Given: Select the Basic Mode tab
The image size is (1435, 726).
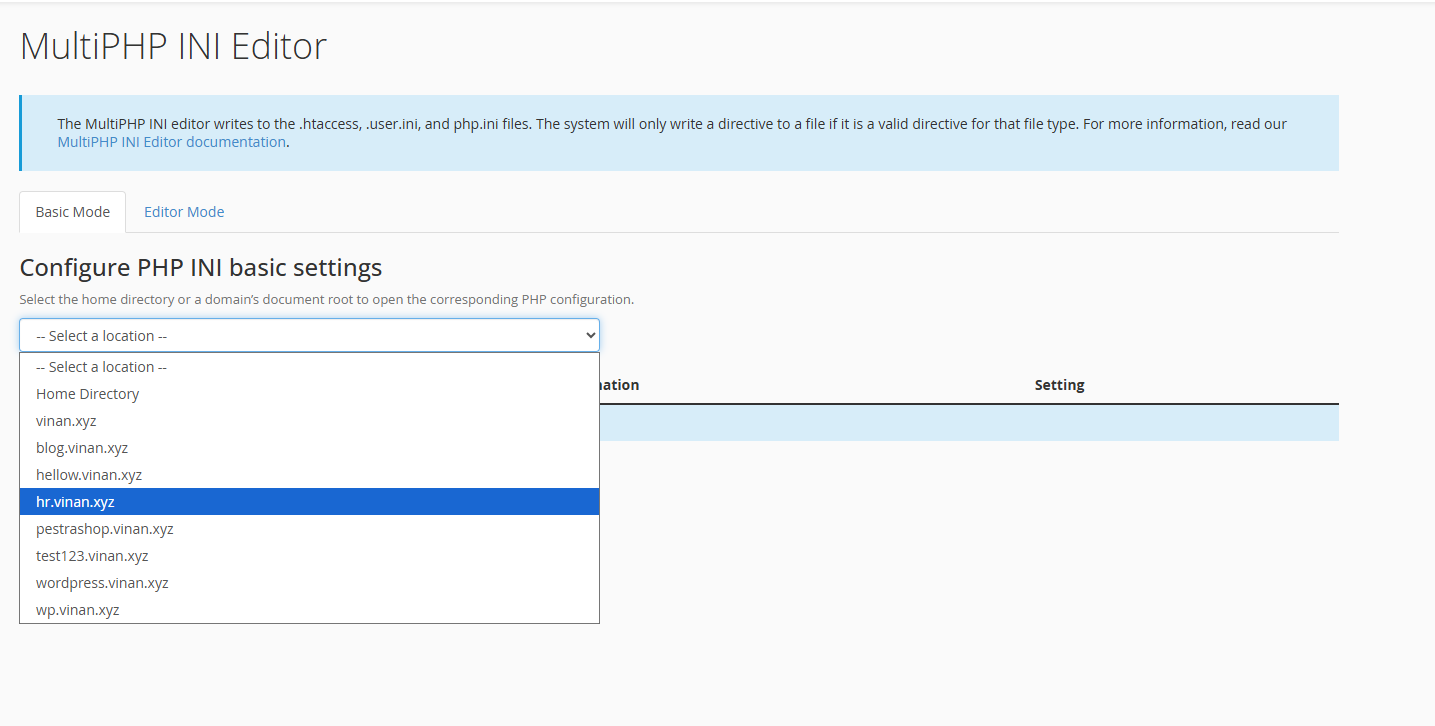Looking at the screenshot, I should pyautogui.click(x=71, y=211).
